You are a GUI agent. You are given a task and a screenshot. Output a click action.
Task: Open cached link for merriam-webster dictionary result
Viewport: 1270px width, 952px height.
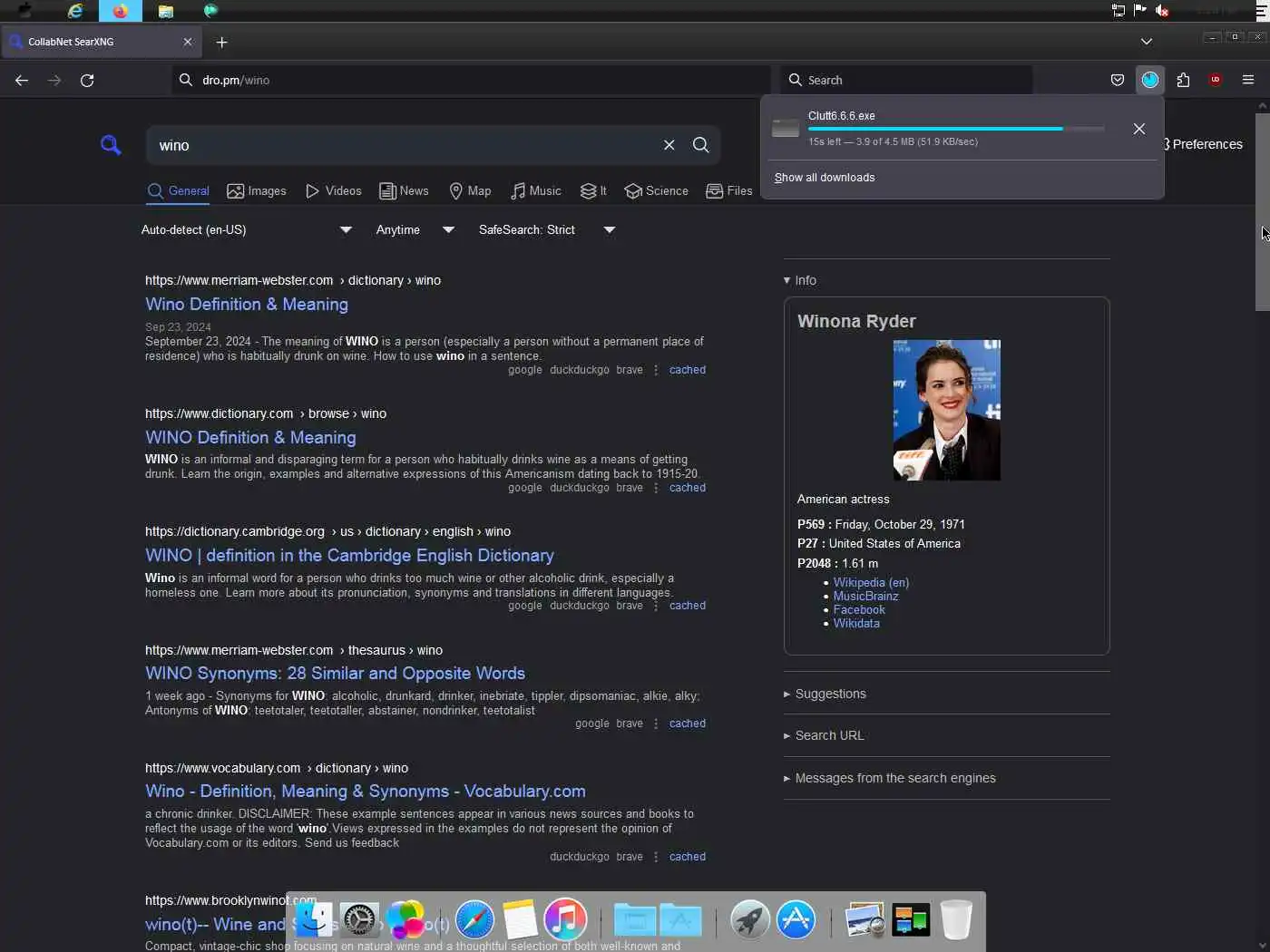click(x=688, y=370)
